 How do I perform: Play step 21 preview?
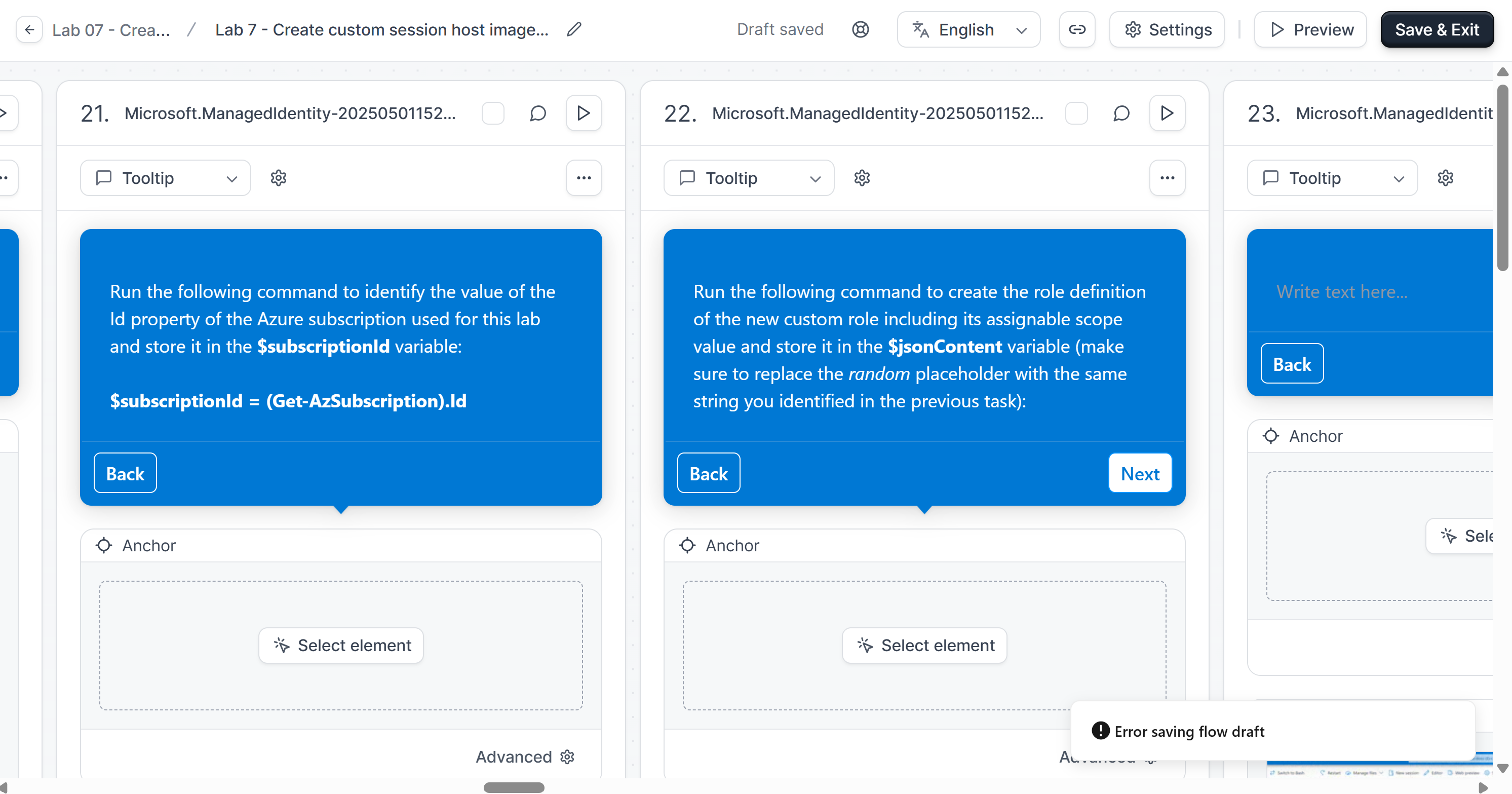pos(584,113)
